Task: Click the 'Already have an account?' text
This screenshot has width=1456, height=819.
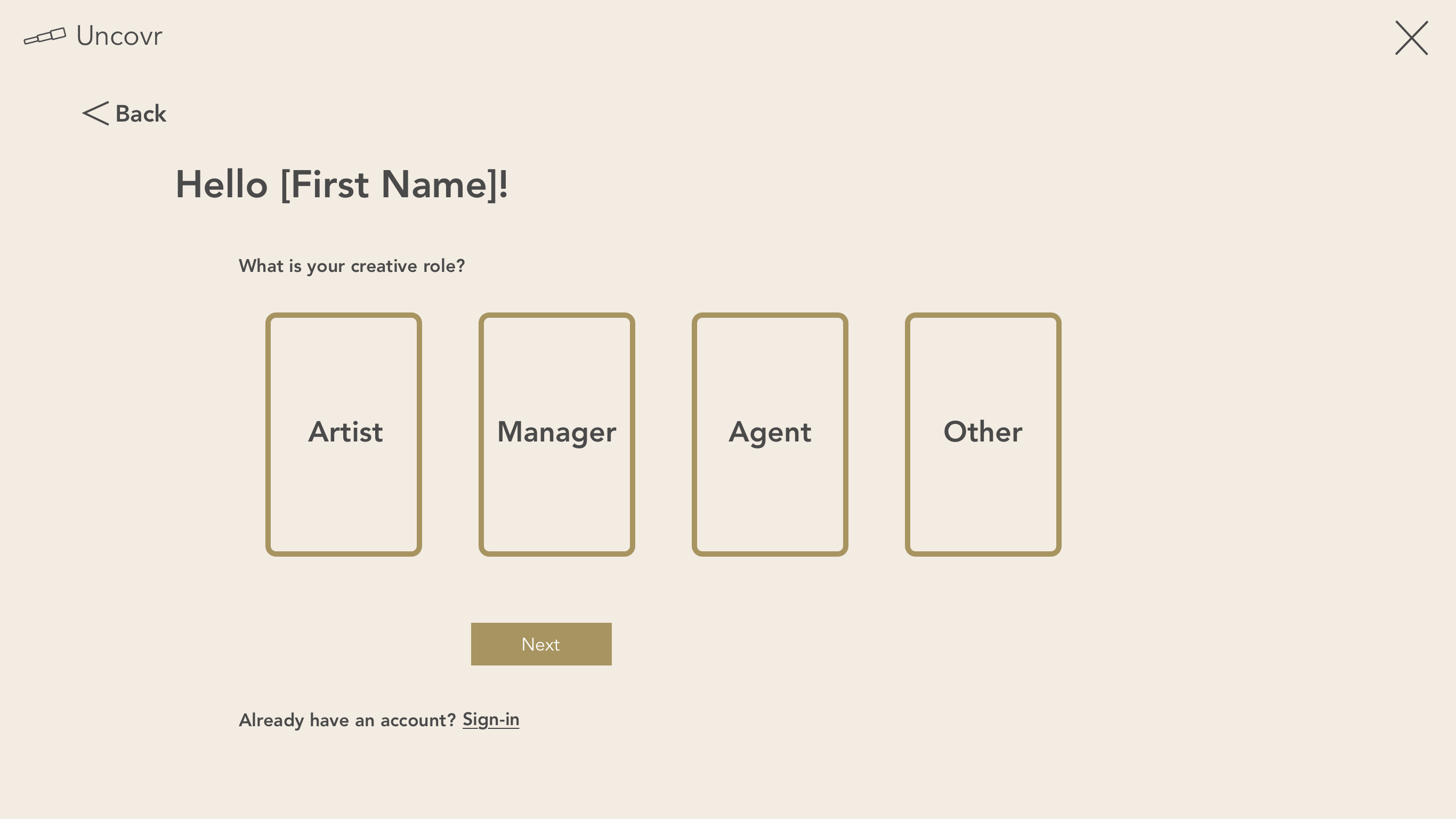Action: click(347, 720)
